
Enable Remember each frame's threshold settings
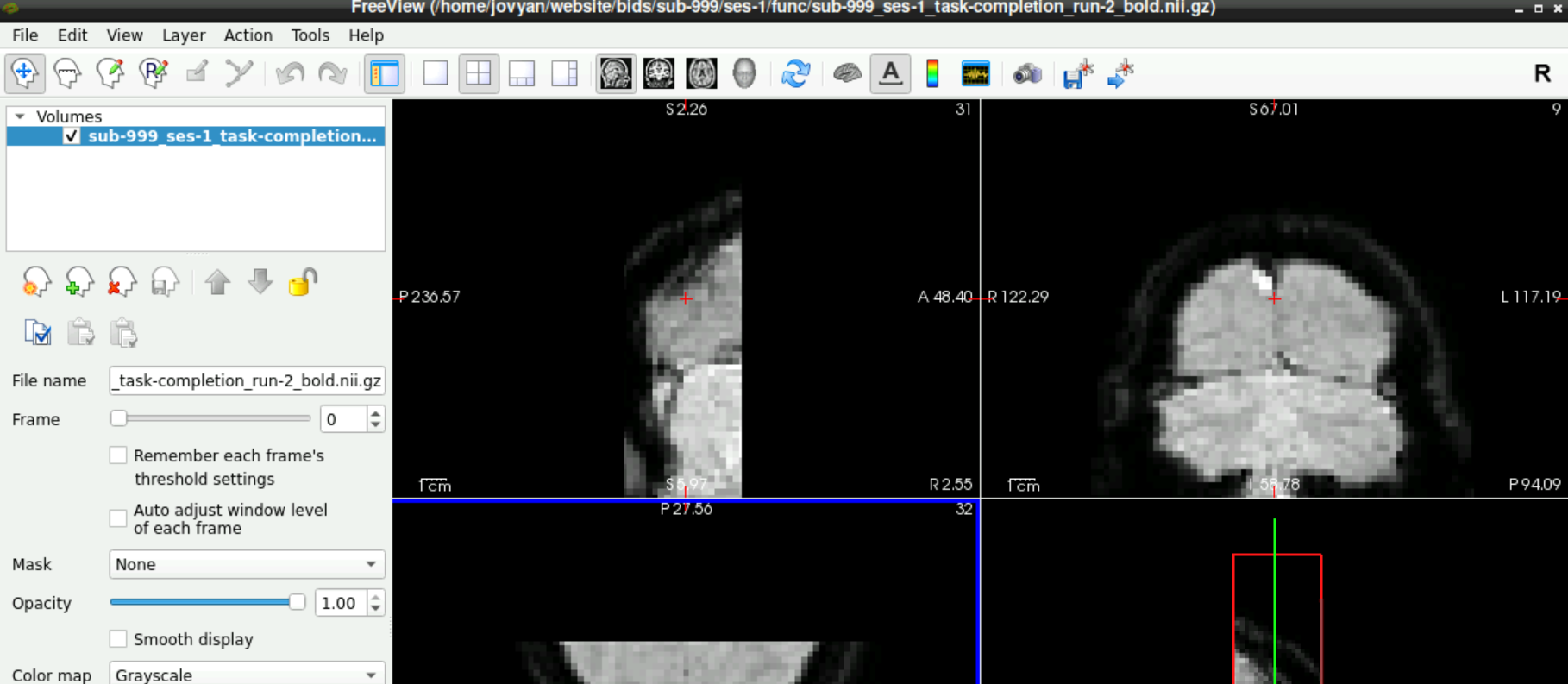pos(118,455)
